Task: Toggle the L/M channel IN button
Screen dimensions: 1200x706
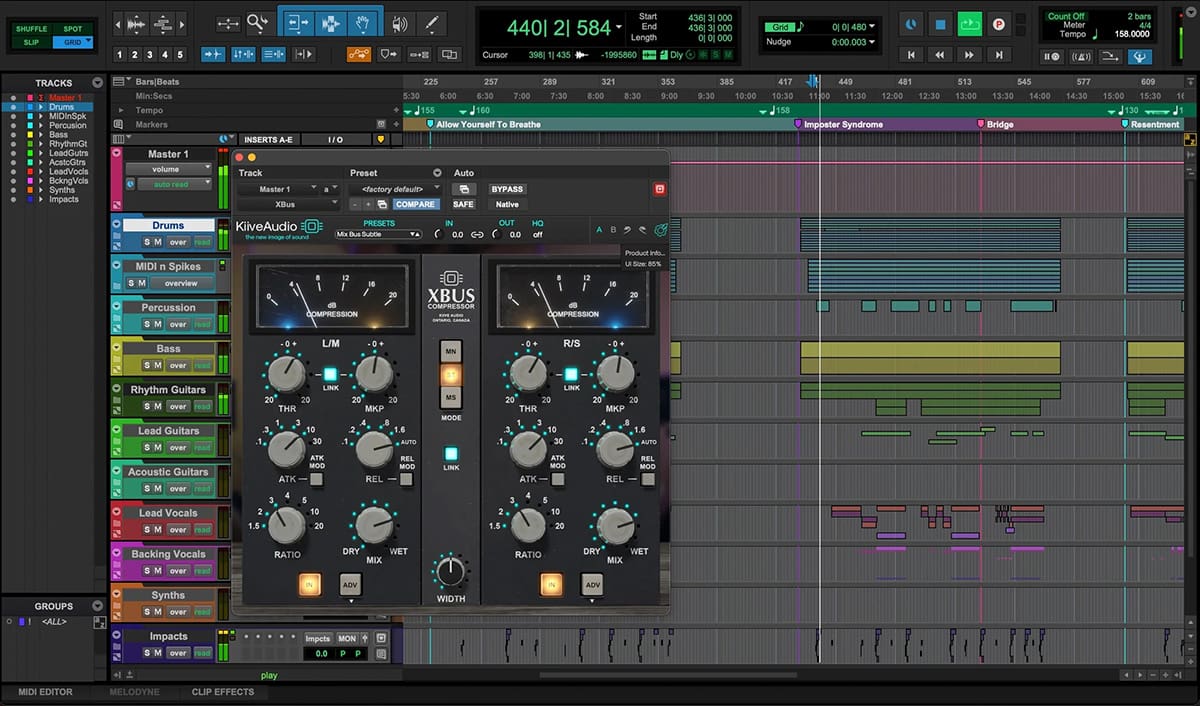Action: tap(309, 584)
